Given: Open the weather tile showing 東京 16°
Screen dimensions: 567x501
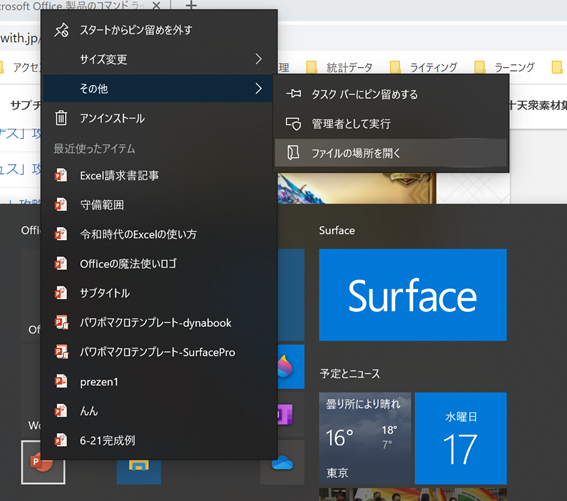Looking at the screenshot, I should coord(365,438).
